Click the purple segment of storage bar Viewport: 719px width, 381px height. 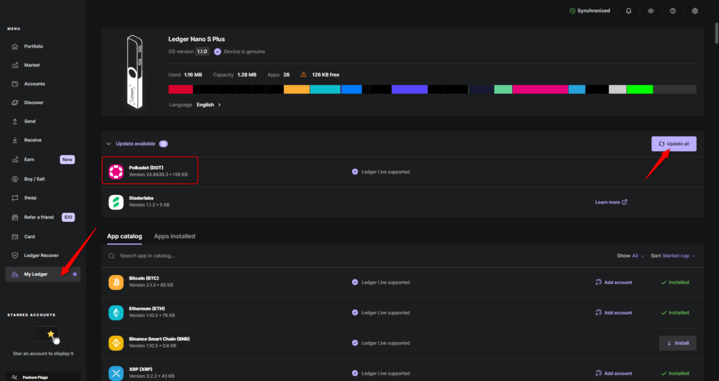coord(409,89)
